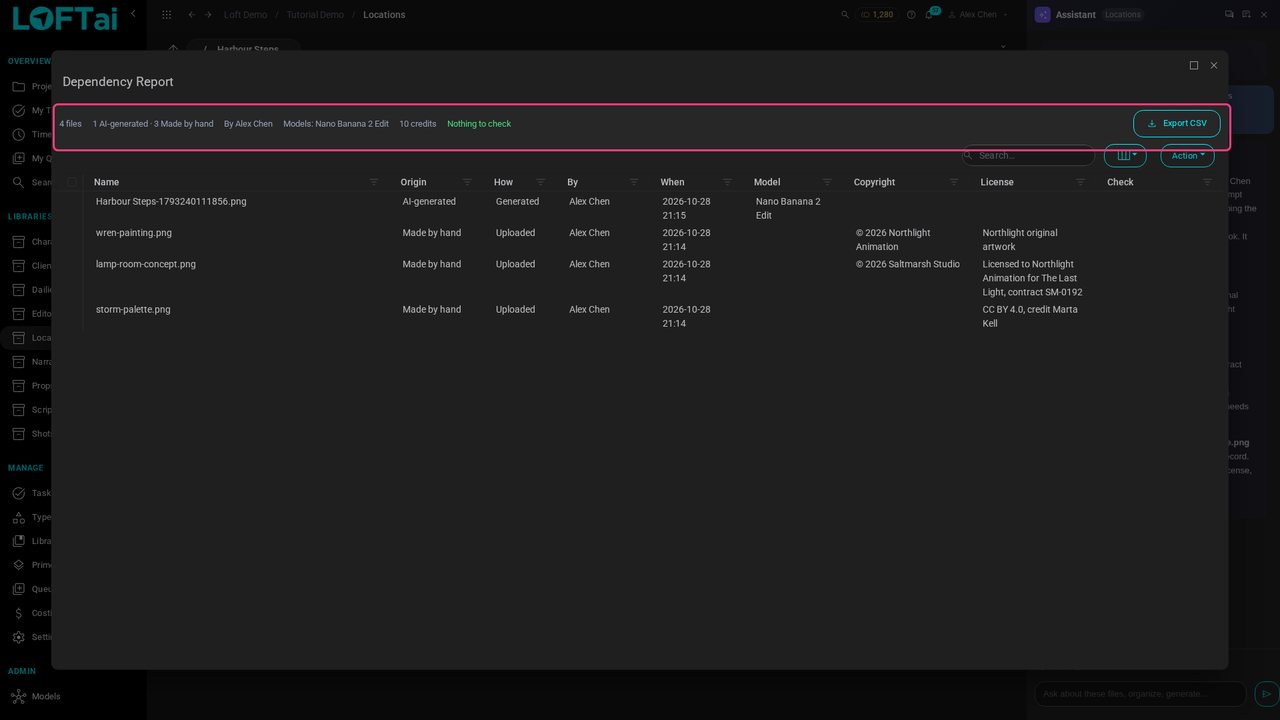1280x720 pixels.
Task: Click the 'Northlight original artwork' license cell
Action: (1020, 240)
